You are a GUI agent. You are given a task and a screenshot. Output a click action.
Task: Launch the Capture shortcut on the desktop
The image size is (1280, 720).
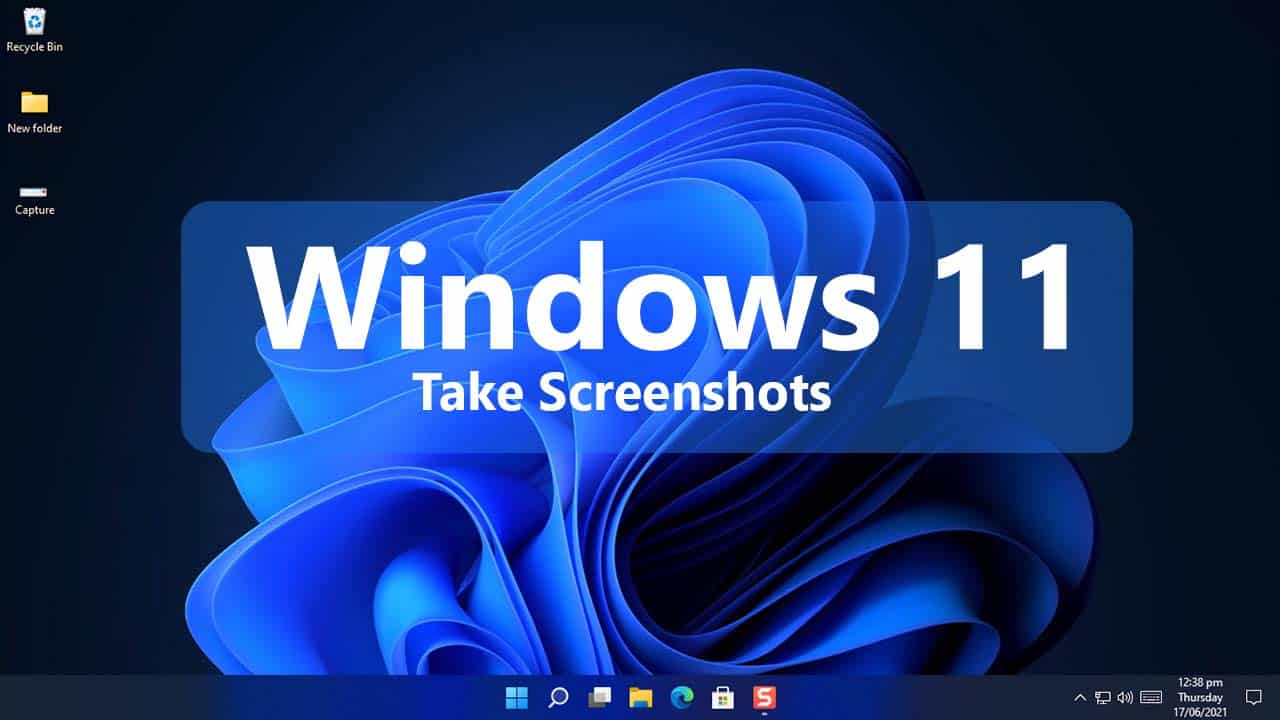point(33,195)
